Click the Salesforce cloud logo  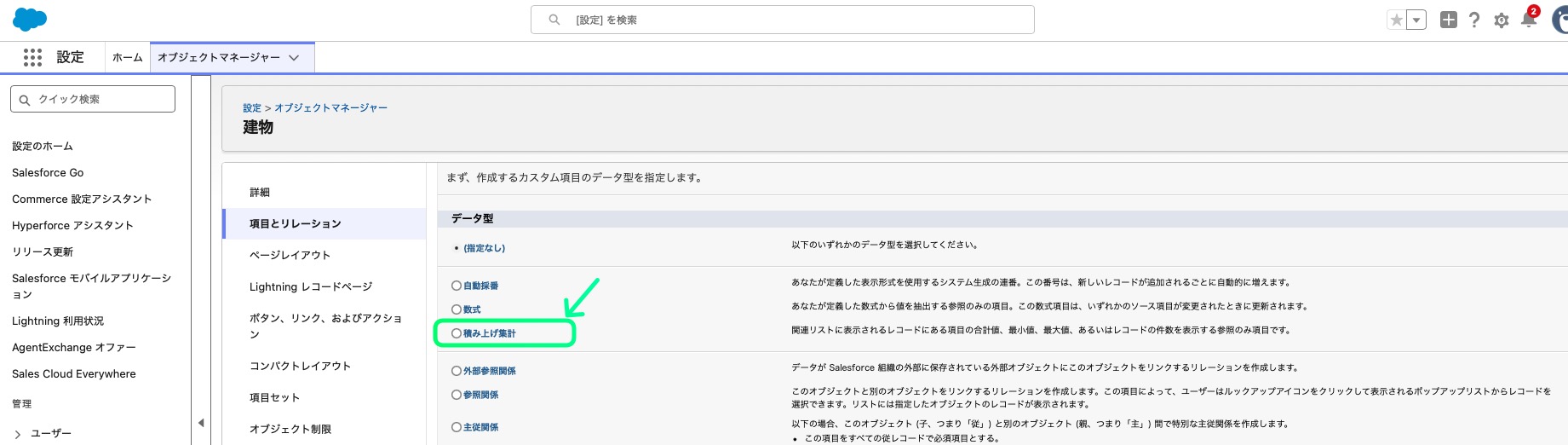click(x=30, y=19)
